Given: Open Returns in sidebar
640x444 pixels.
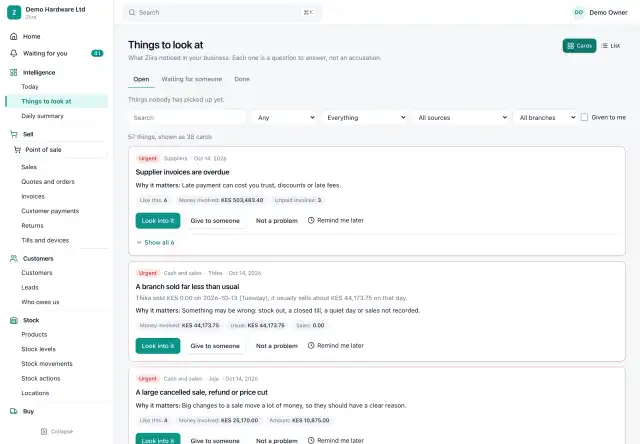Looking at the screenshot, I should [x=32, y=226].
